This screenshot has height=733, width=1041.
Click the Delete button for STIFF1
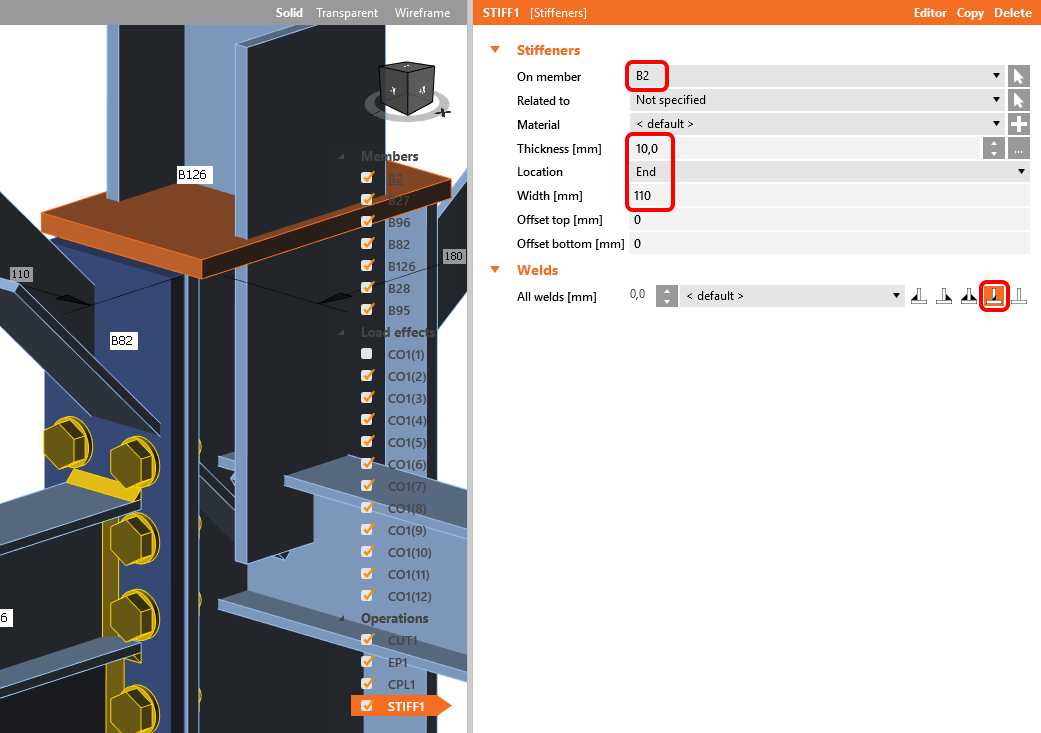pyautogui.click(x=1012, y=13)
